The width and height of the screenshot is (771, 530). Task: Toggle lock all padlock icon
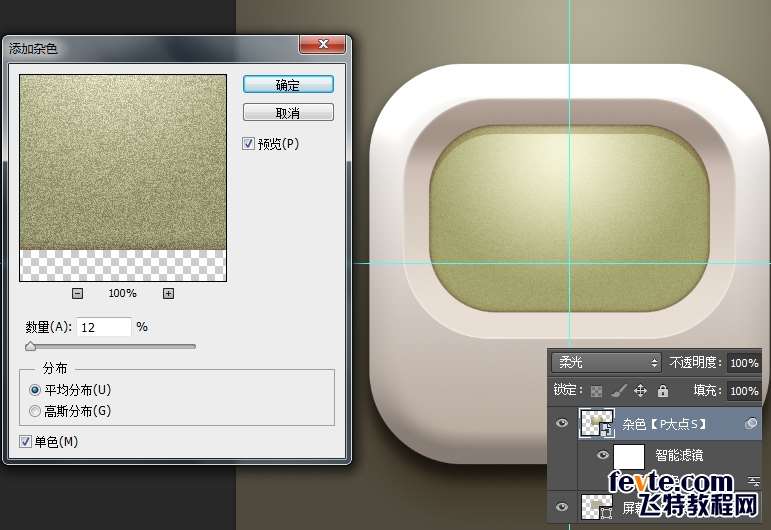point(663,391)
